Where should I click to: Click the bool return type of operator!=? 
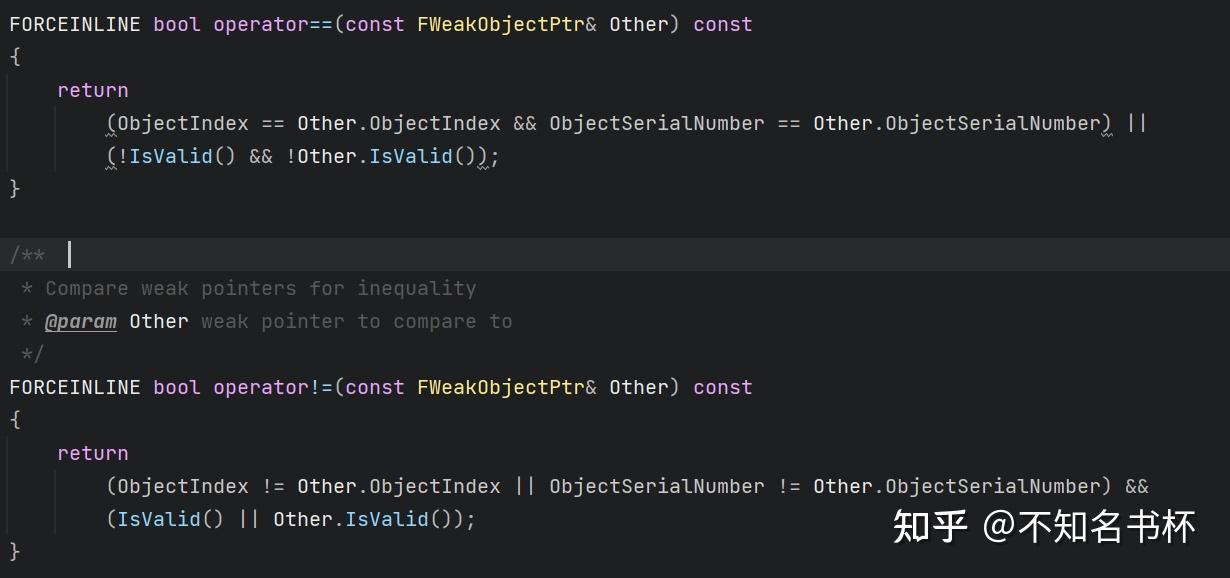click(x=177, y=387)
